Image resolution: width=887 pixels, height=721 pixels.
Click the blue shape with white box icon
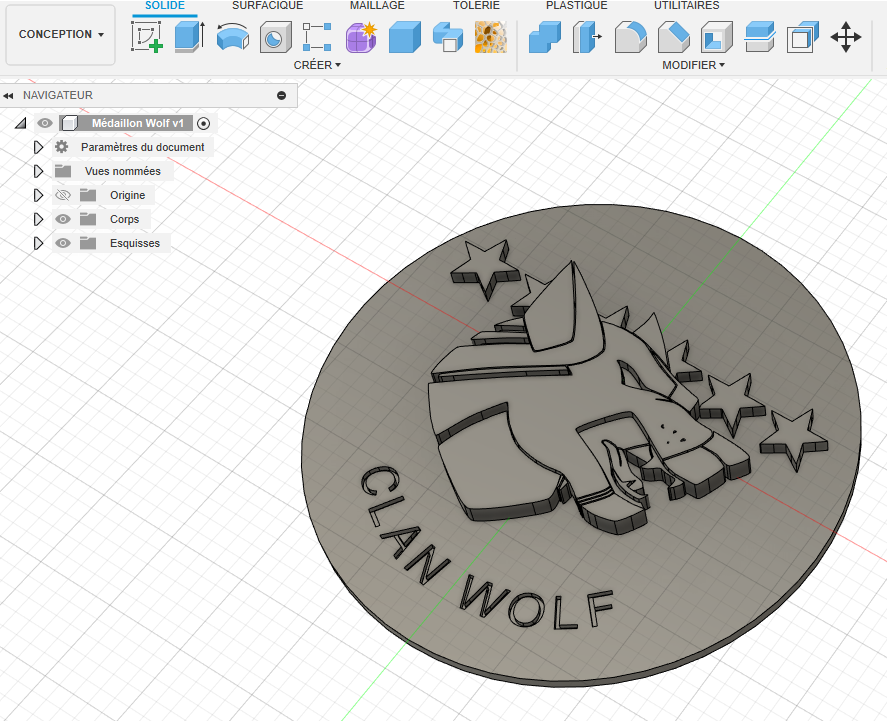point(448,37)
